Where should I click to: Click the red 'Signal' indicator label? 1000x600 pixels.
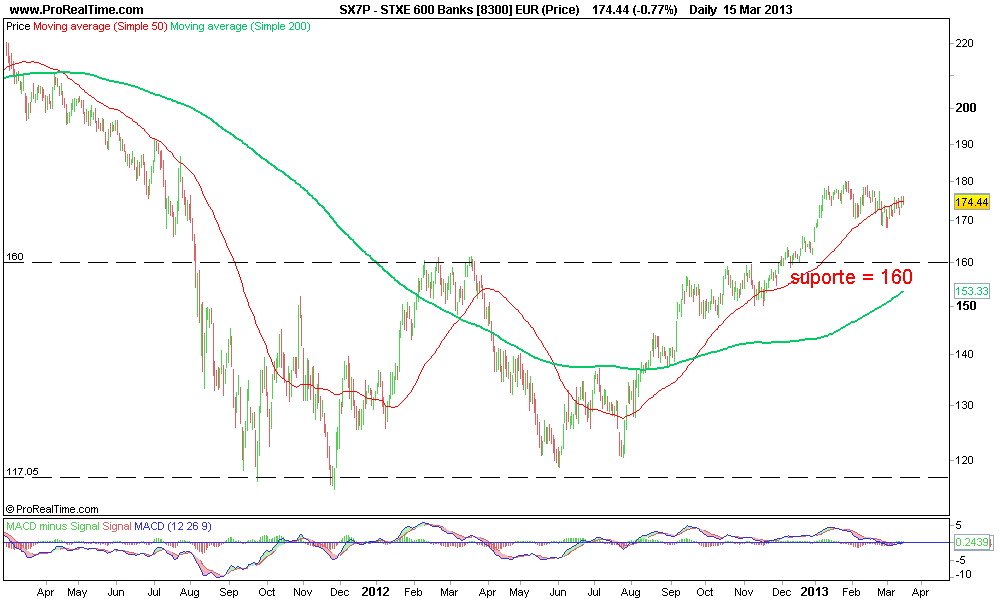117,526
